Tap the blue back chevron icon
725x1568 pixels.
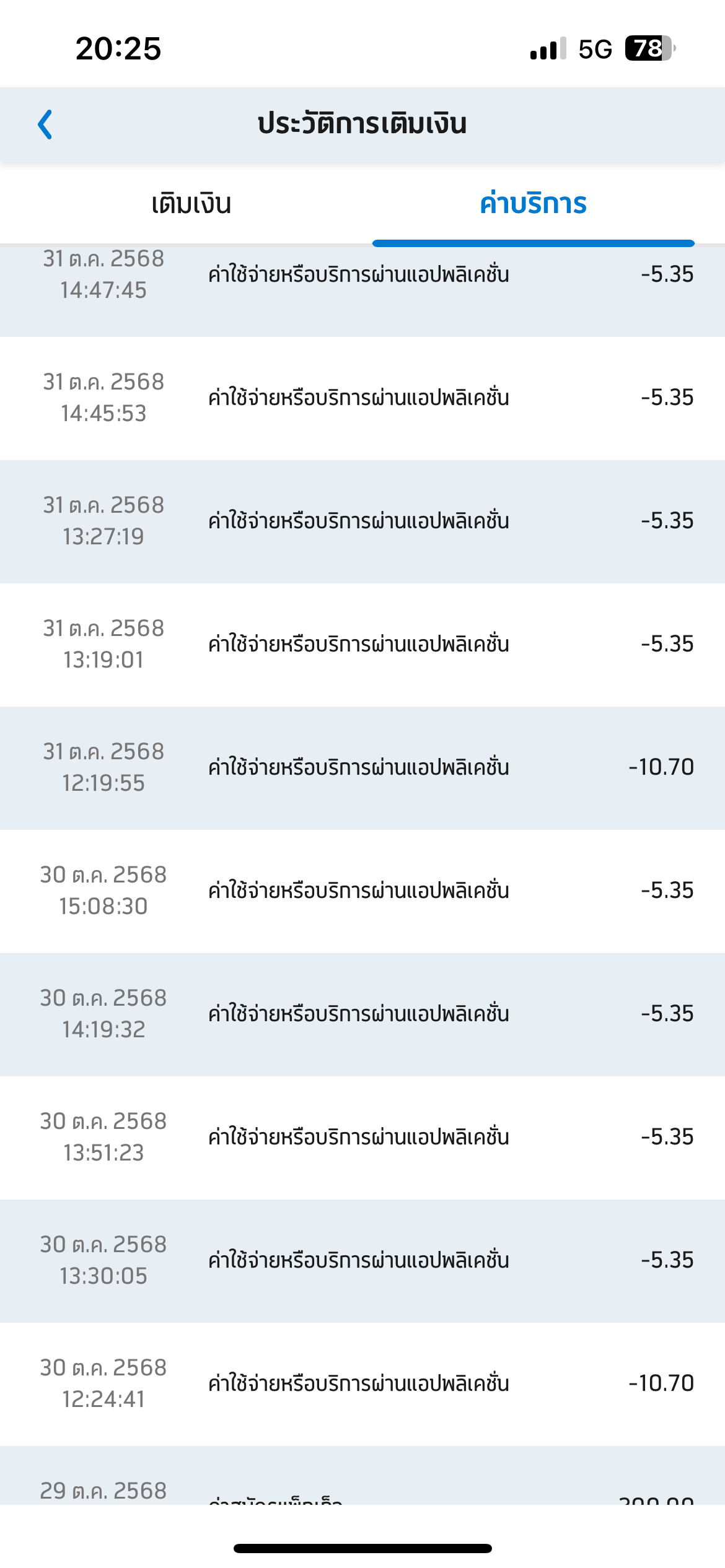click(45, 124)
